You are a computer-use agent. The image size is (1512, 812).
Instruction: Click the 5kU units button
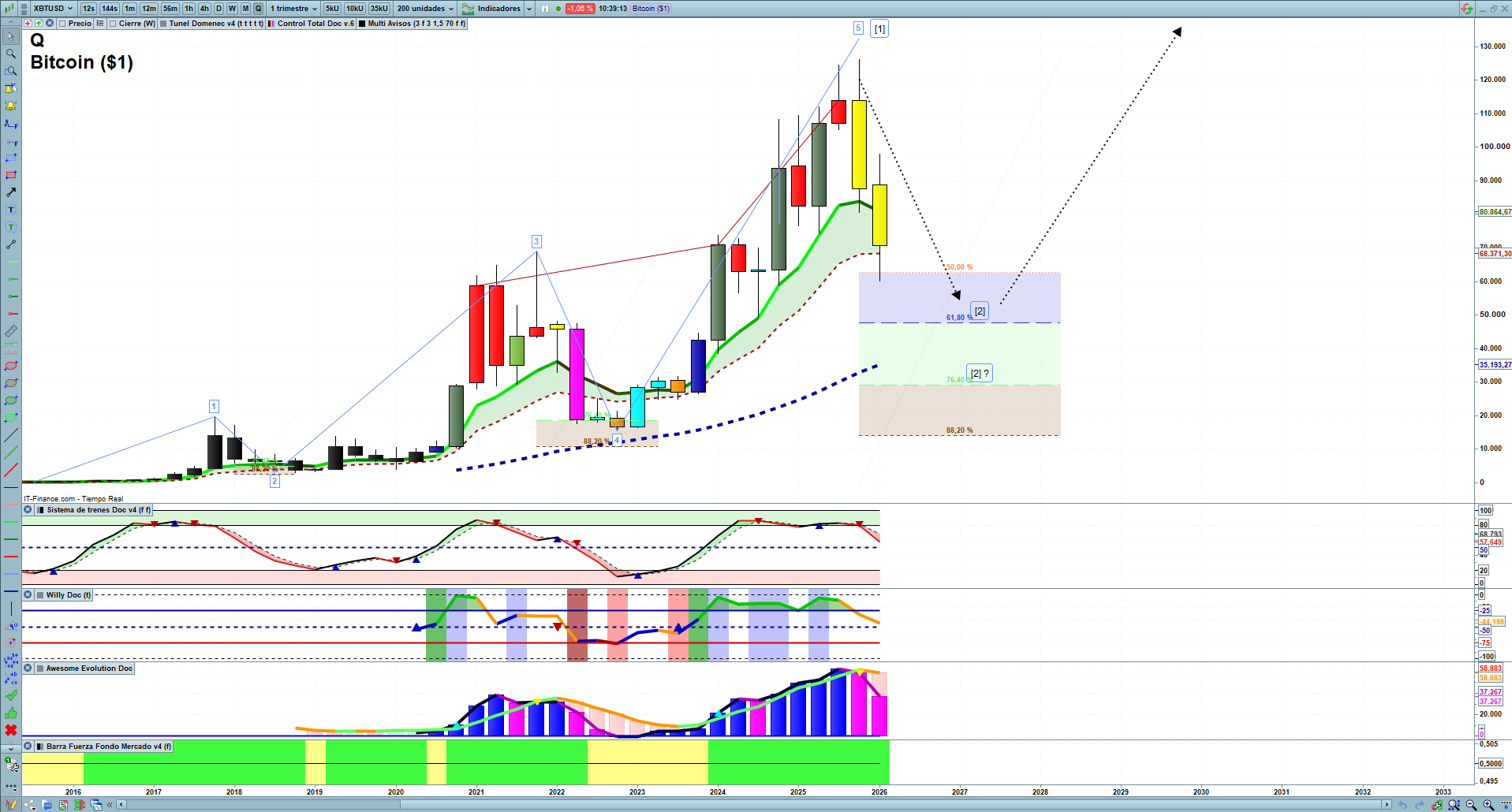[x=332, y=9]
